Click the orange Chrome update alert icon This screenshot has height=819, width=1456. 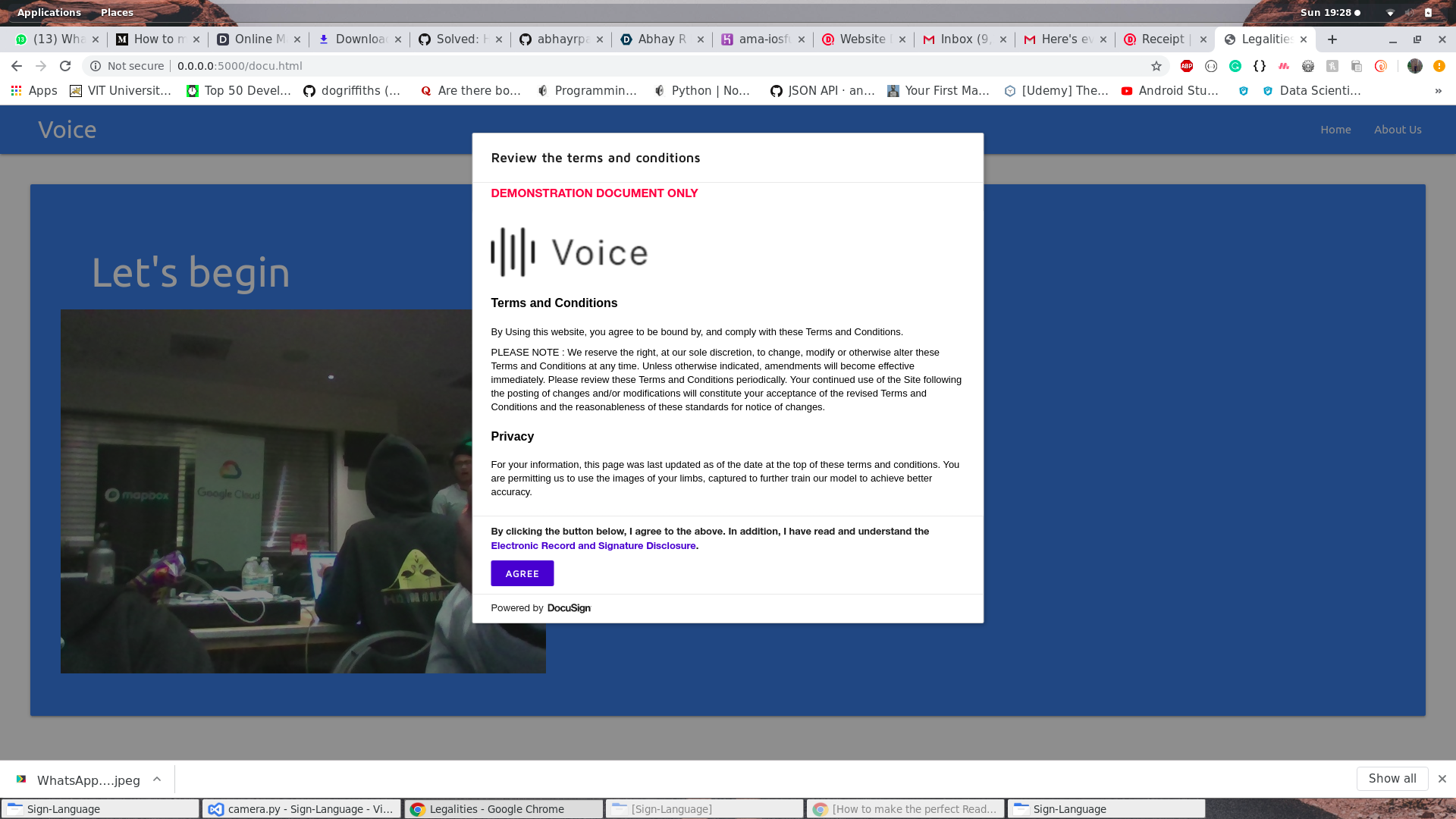point(1439,66)
